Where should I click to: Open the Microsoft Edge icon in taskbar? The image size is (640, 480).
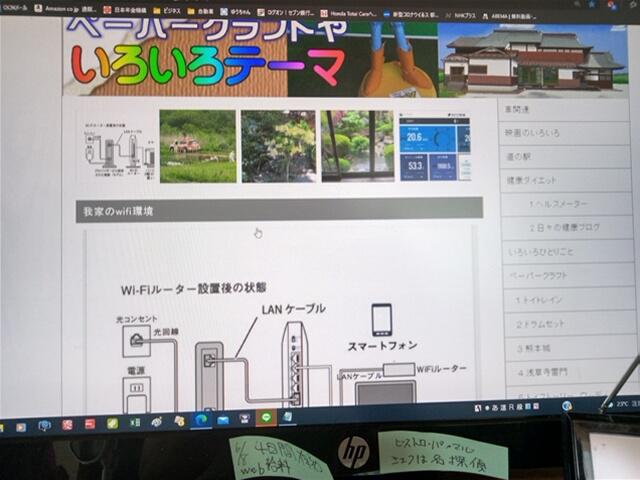pos(200,420)
